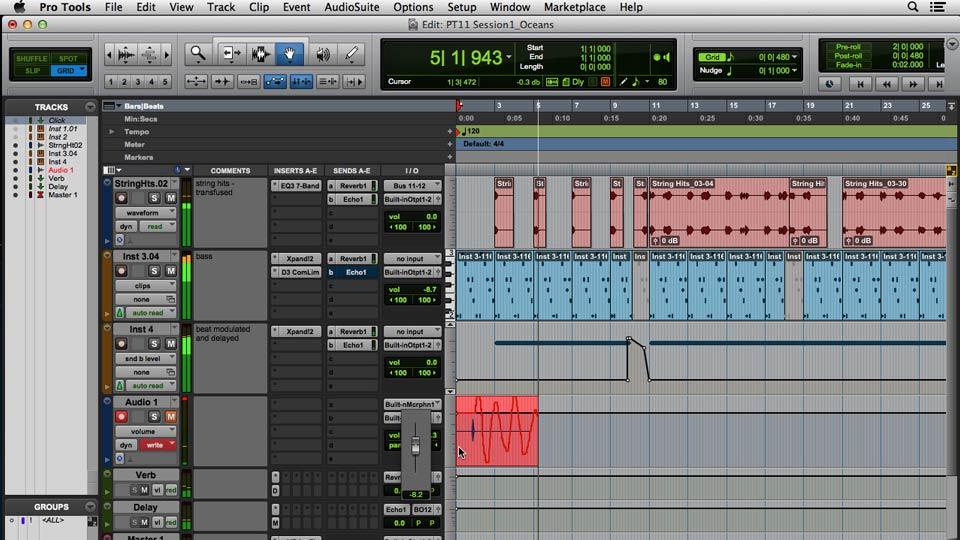Open the Apple menu
This screenshot has width=960, height=540.
click(19, 7)
